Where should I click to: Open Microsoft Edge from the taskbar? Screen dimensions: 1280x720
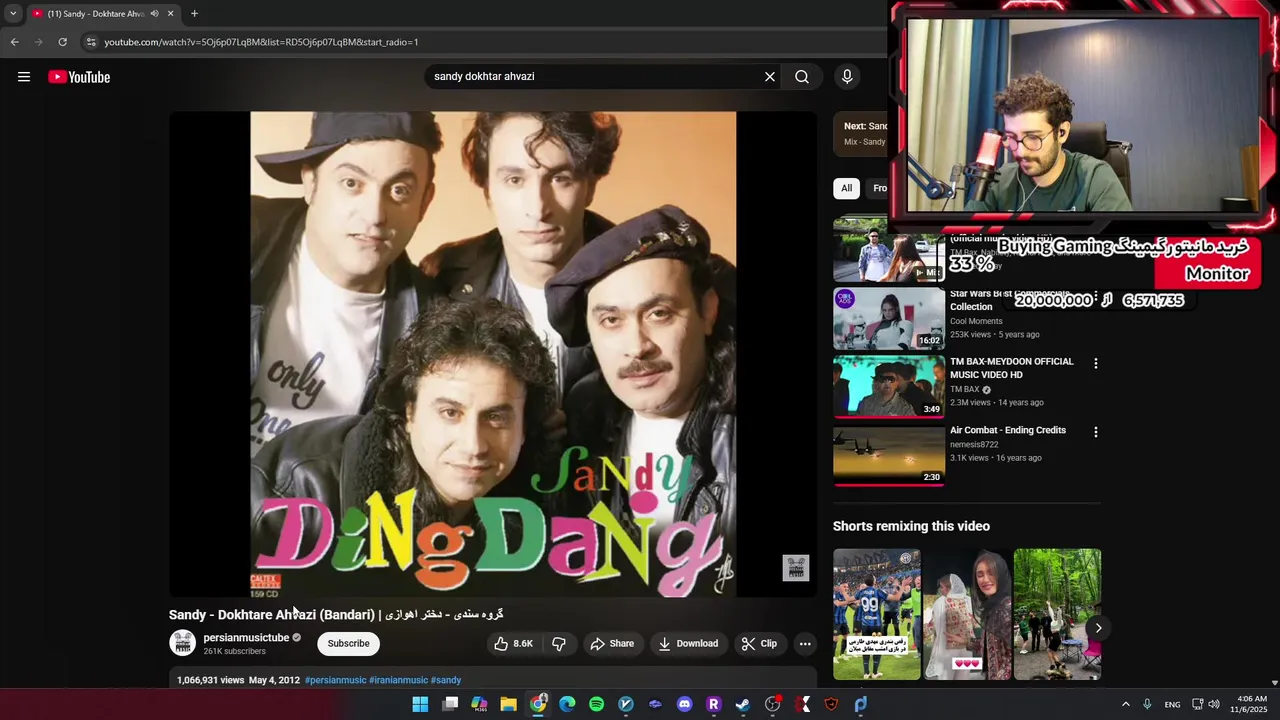coord(567,704)
